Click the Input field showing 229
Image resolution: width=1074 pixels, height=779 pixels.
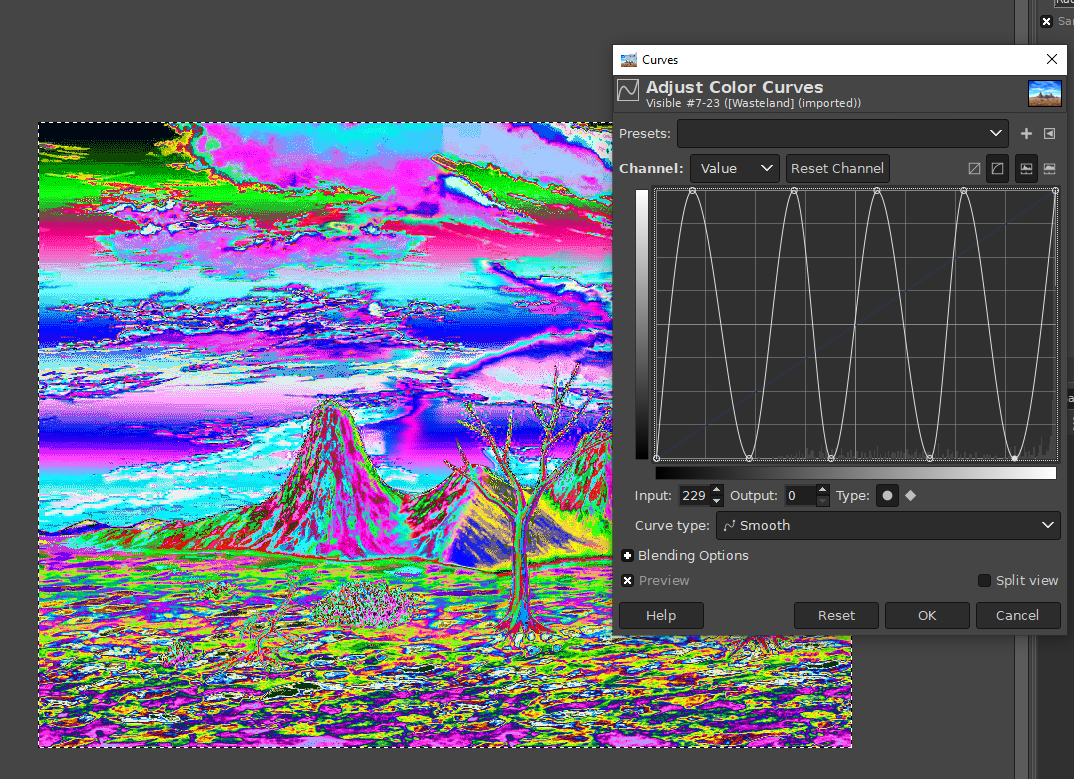pyautogui.click(x=694, y=495)
